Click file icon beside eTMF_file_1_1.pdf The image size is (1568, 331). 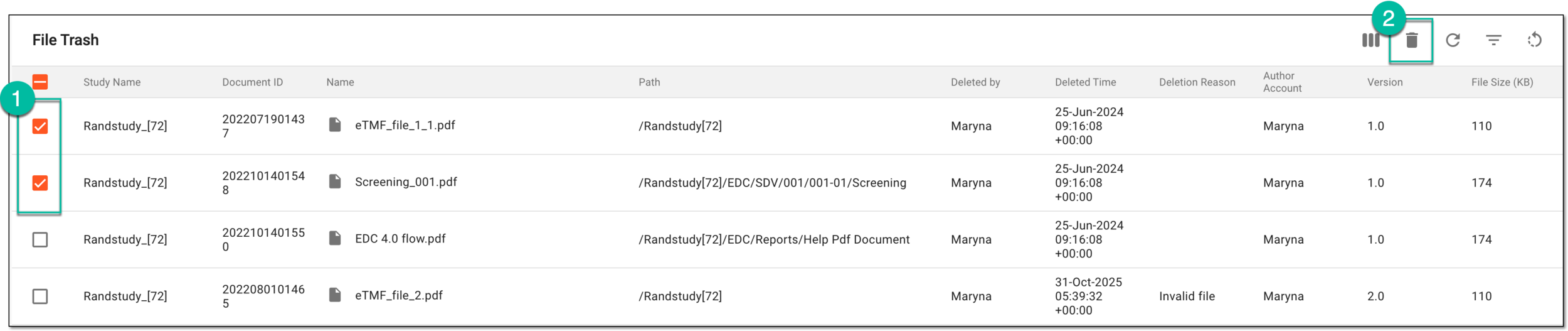click(x=335, y=125)
